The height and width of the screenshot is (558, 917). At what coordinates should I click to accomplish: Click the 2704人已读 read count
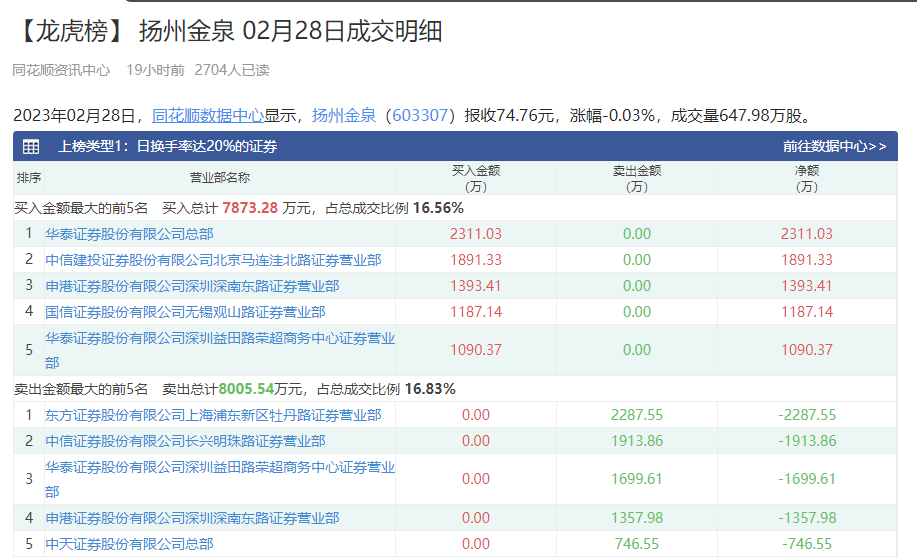(x=232, y=70)
